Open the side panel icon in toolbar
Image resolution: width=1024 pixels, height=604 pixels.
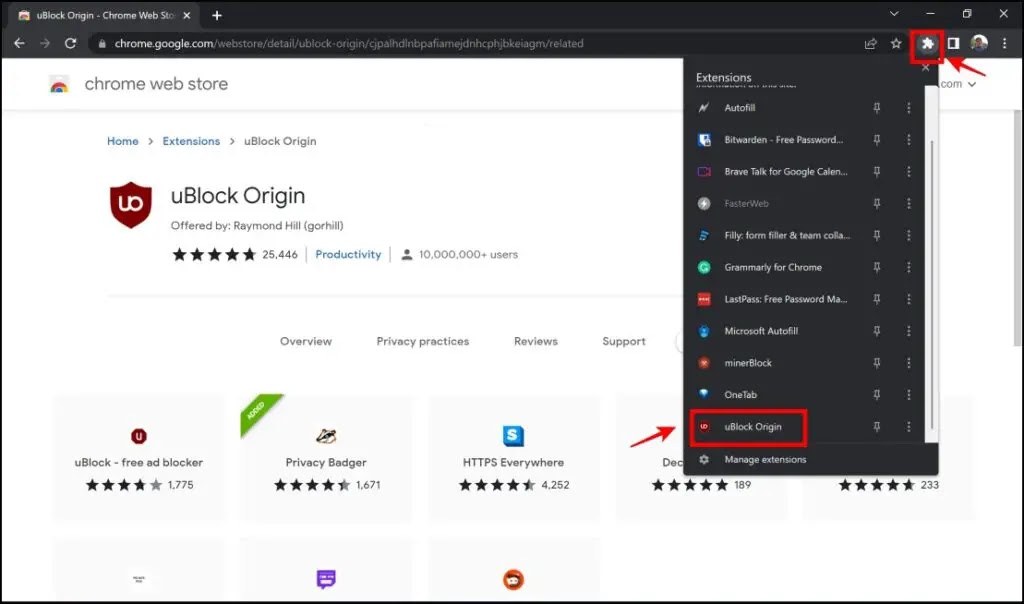(x=953, y=44)
